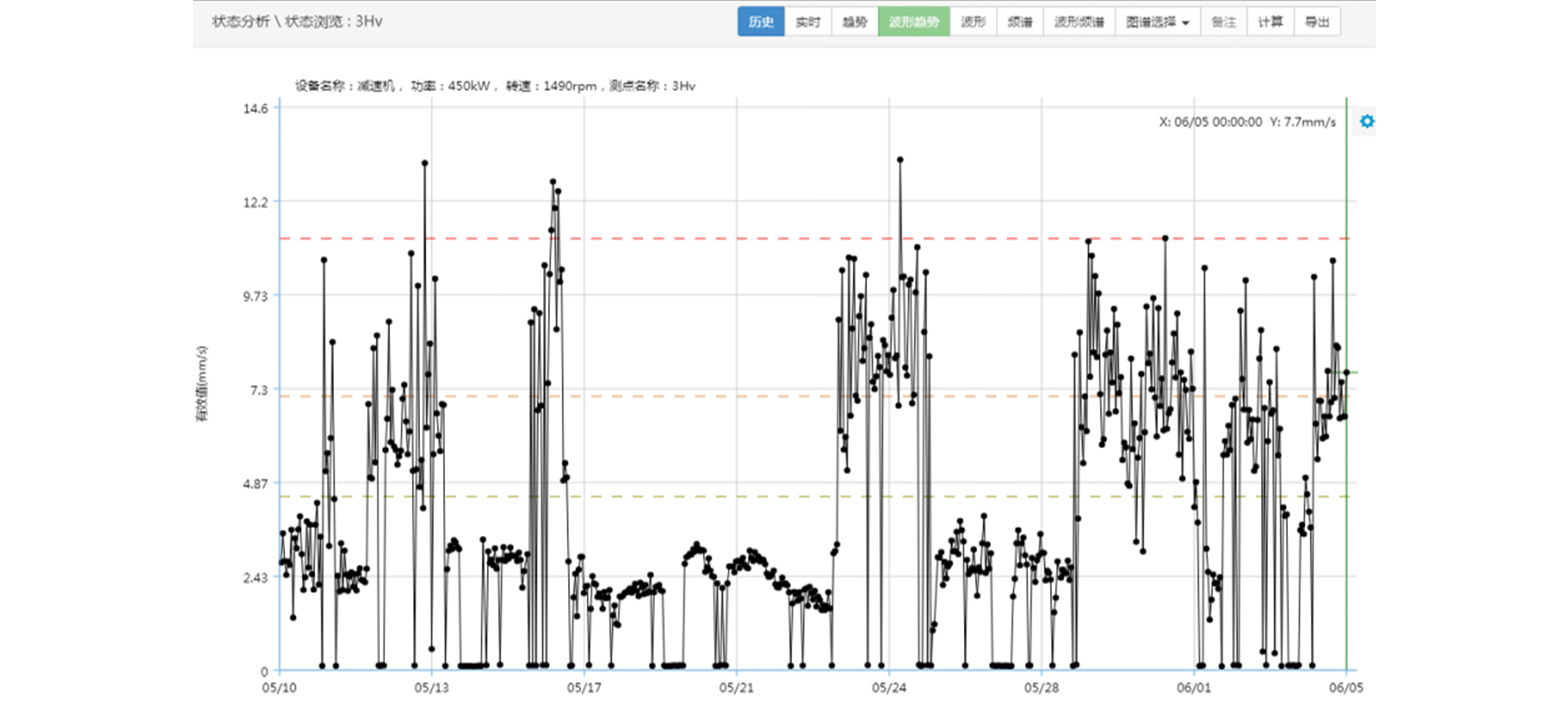The image size is (1568, 716).
Task: Display the 频谱 chart
Action: coord(1019,22)
